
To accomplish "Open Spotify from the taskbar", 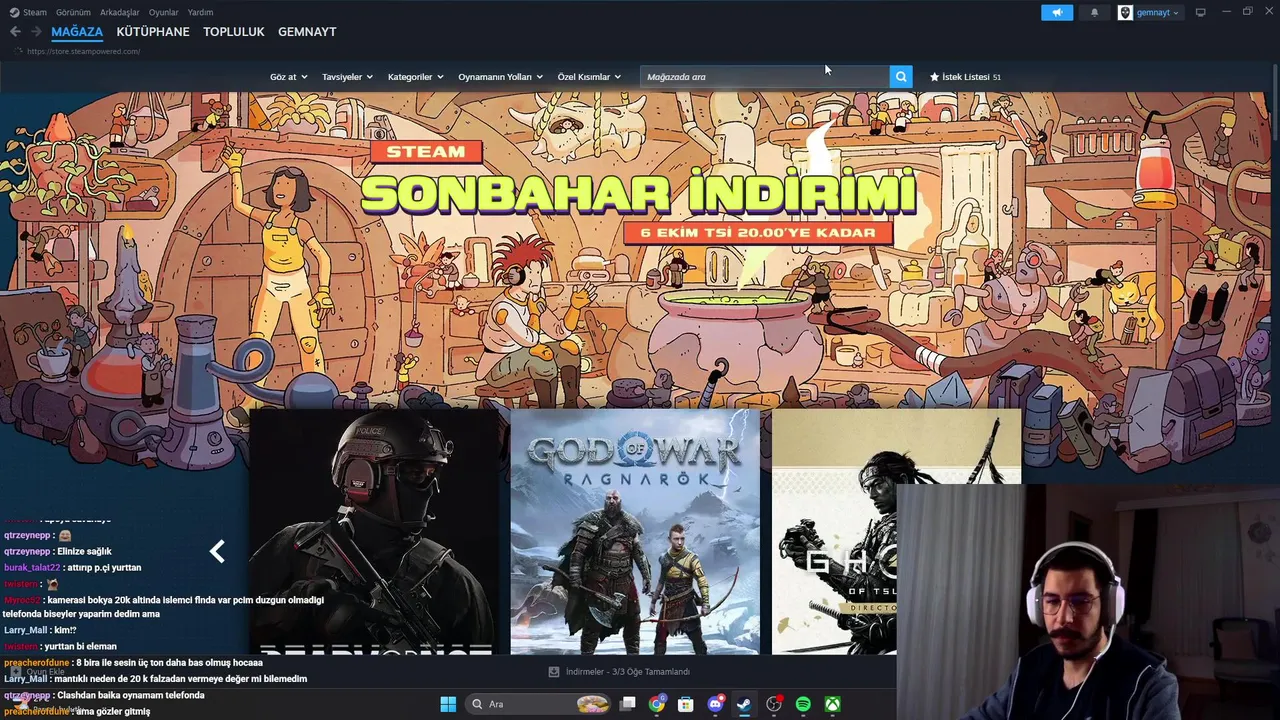I will pyautogui.click(x=803, y=704).
